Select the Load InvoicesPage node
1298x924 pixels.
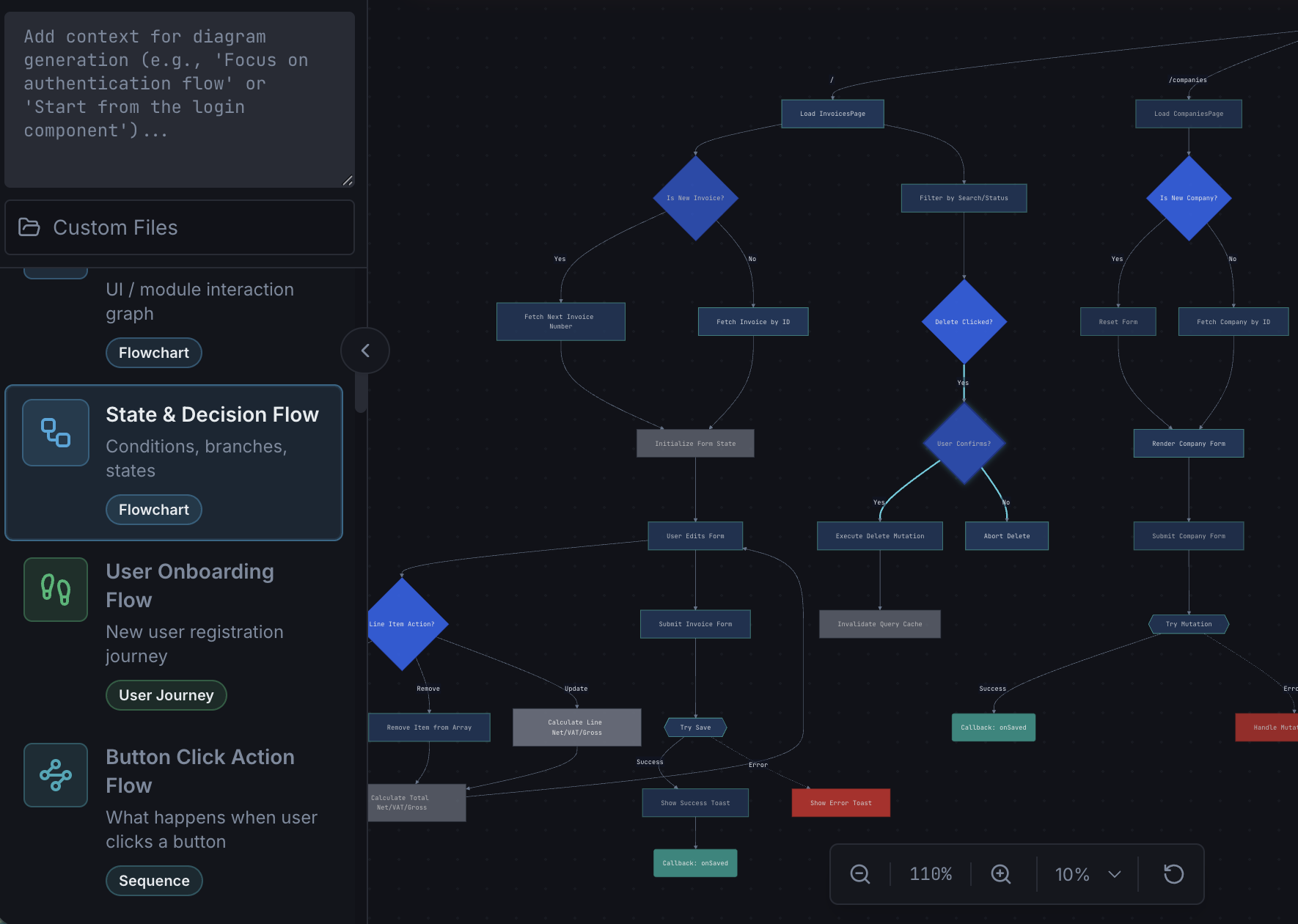point(832,114)
